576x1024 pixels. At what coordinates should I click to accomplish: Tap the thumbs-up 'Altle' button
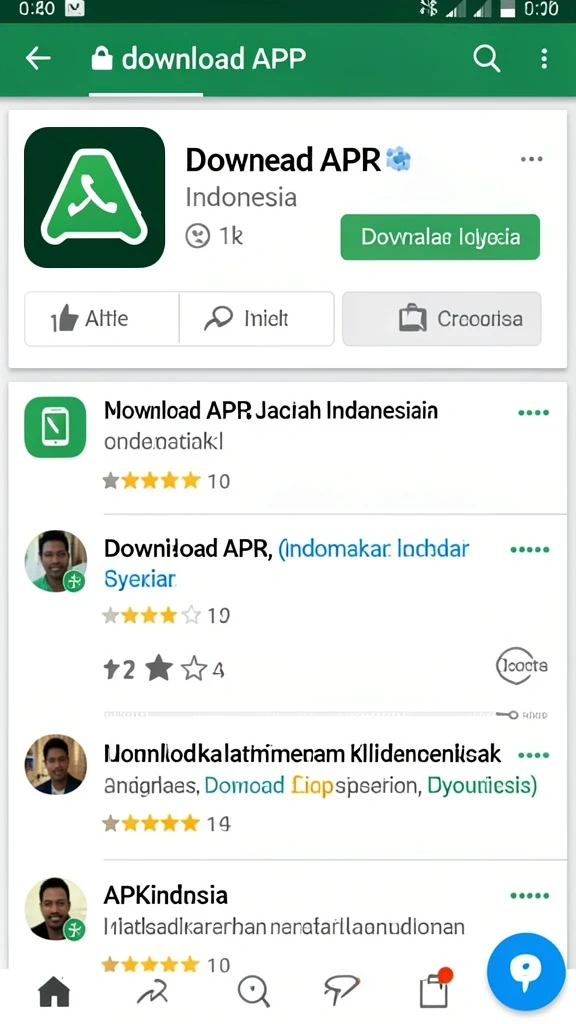pyautogui.click(x=101, y=319)
